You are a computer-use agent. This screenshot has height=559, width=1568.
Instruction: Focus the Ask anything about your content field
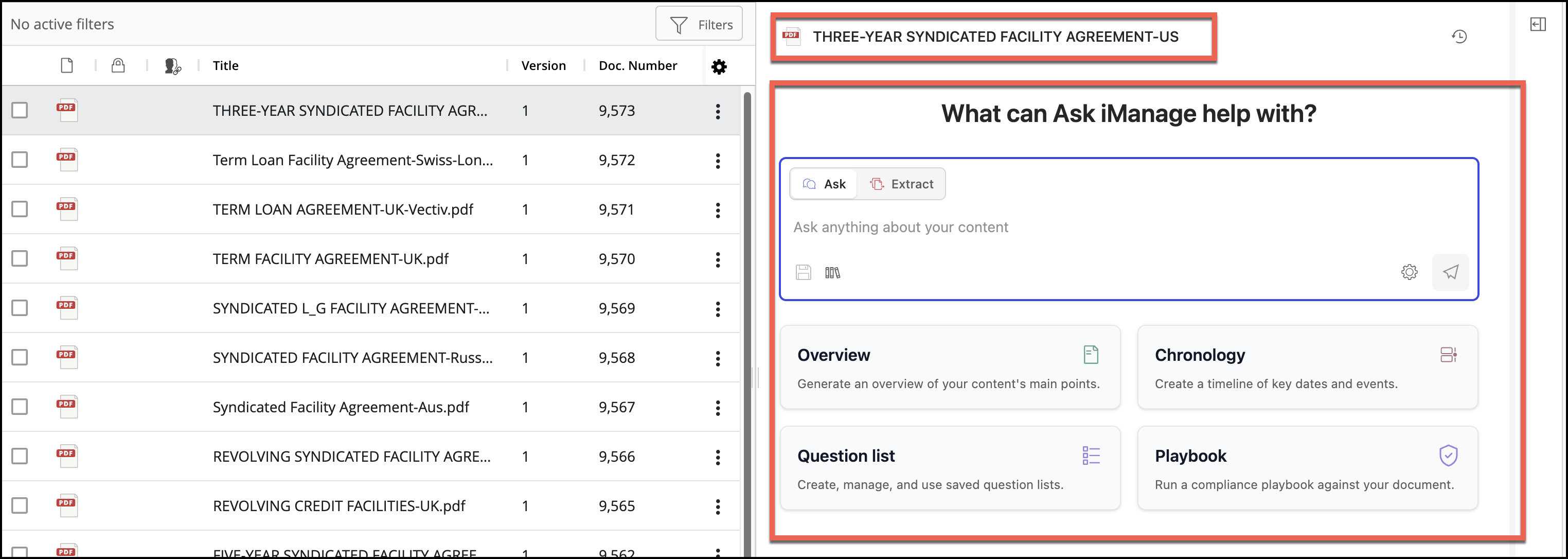pyautogui.click(x=1129, y=227)
